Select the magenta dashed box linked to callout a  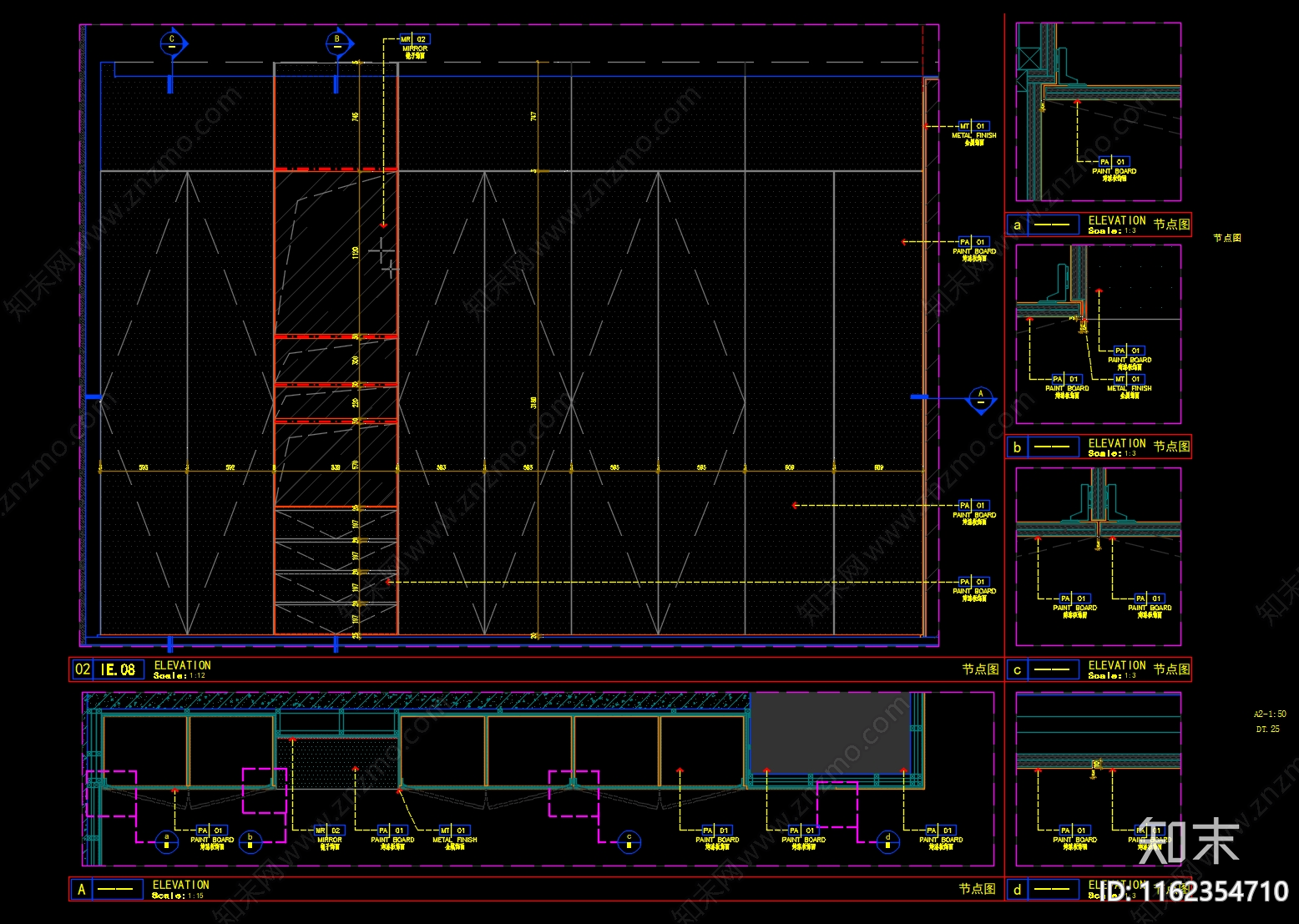pyautogui.click(x=111, y=794)
